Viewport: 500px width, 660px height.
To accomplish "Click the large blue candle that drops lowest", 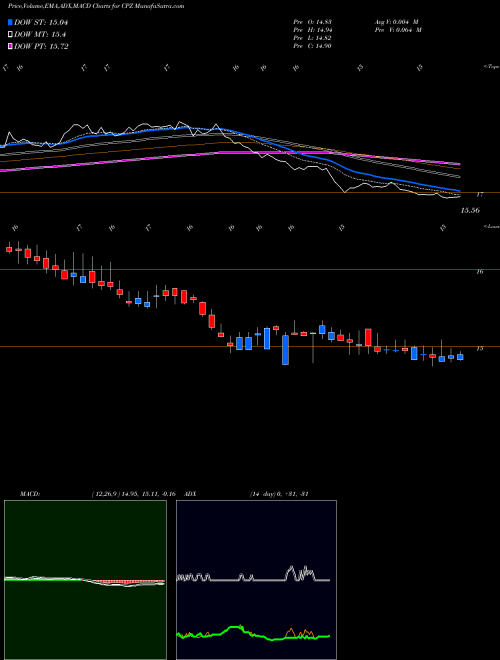I will click(285, 350).
